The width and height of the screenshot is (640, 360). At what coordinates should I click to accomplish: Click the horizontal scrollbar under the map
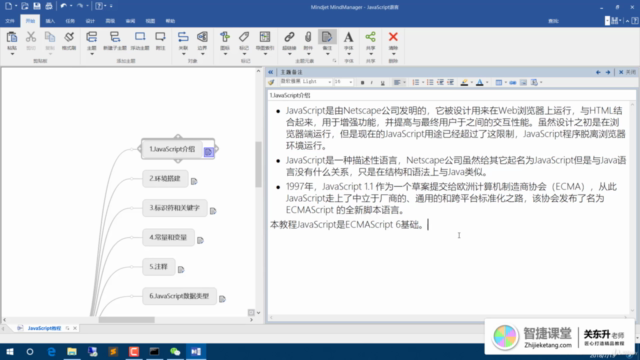click(127, 320)
